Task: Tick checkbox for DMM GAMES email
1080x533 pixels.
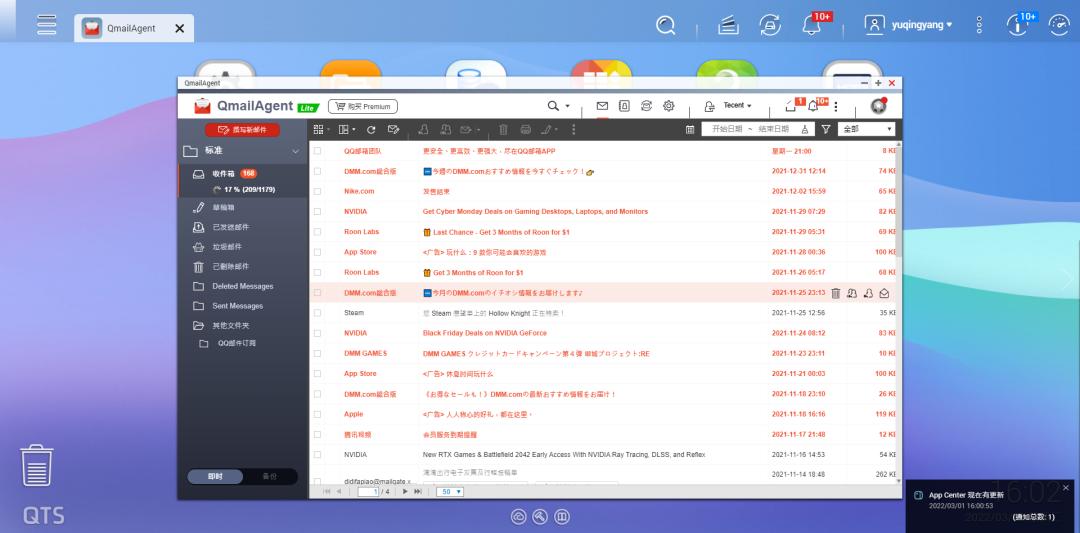Action: tap(318, 353)
